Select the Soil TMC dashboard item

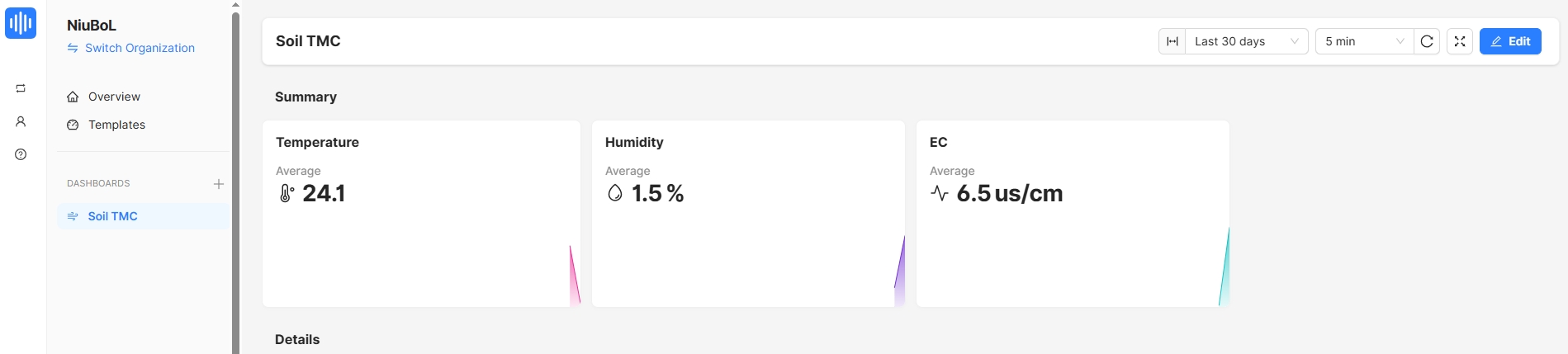113,216
